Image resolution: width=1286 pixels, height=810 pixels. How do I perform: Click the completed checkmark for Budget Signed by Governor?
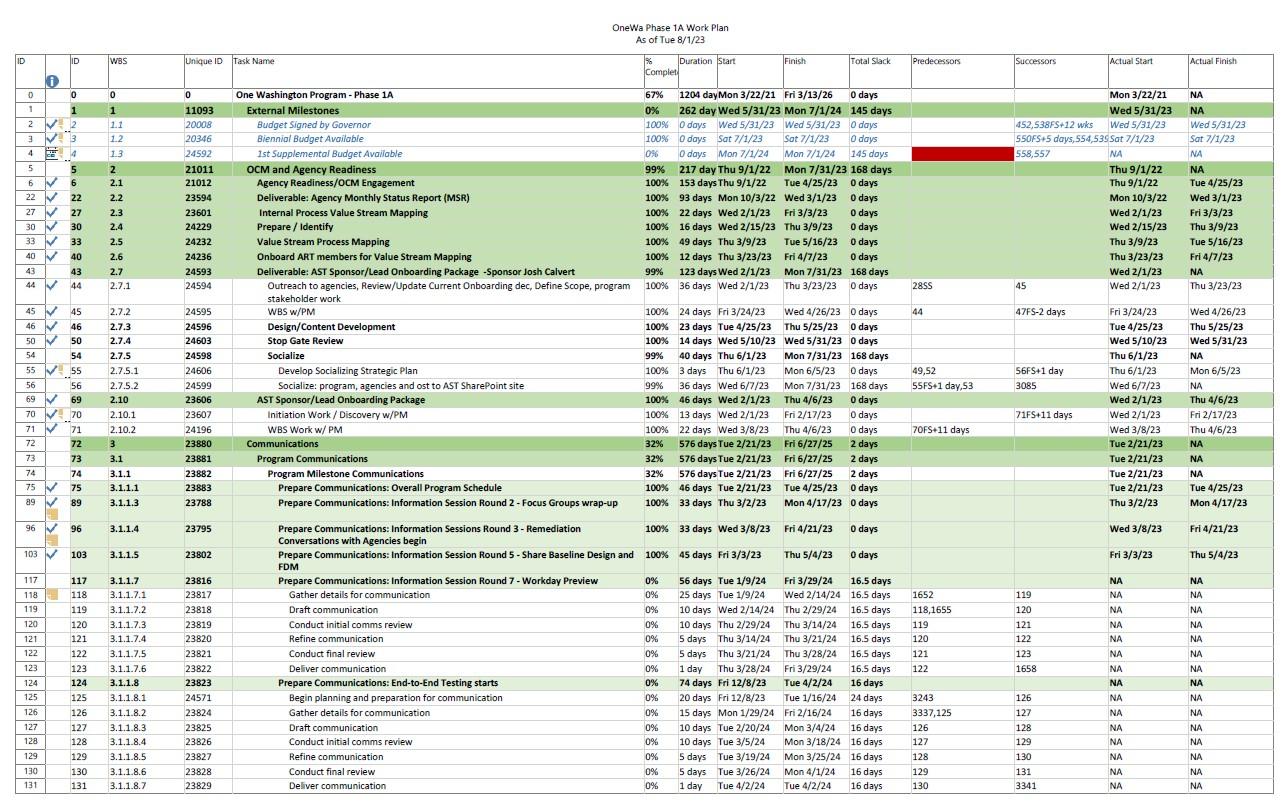[52, 125]
